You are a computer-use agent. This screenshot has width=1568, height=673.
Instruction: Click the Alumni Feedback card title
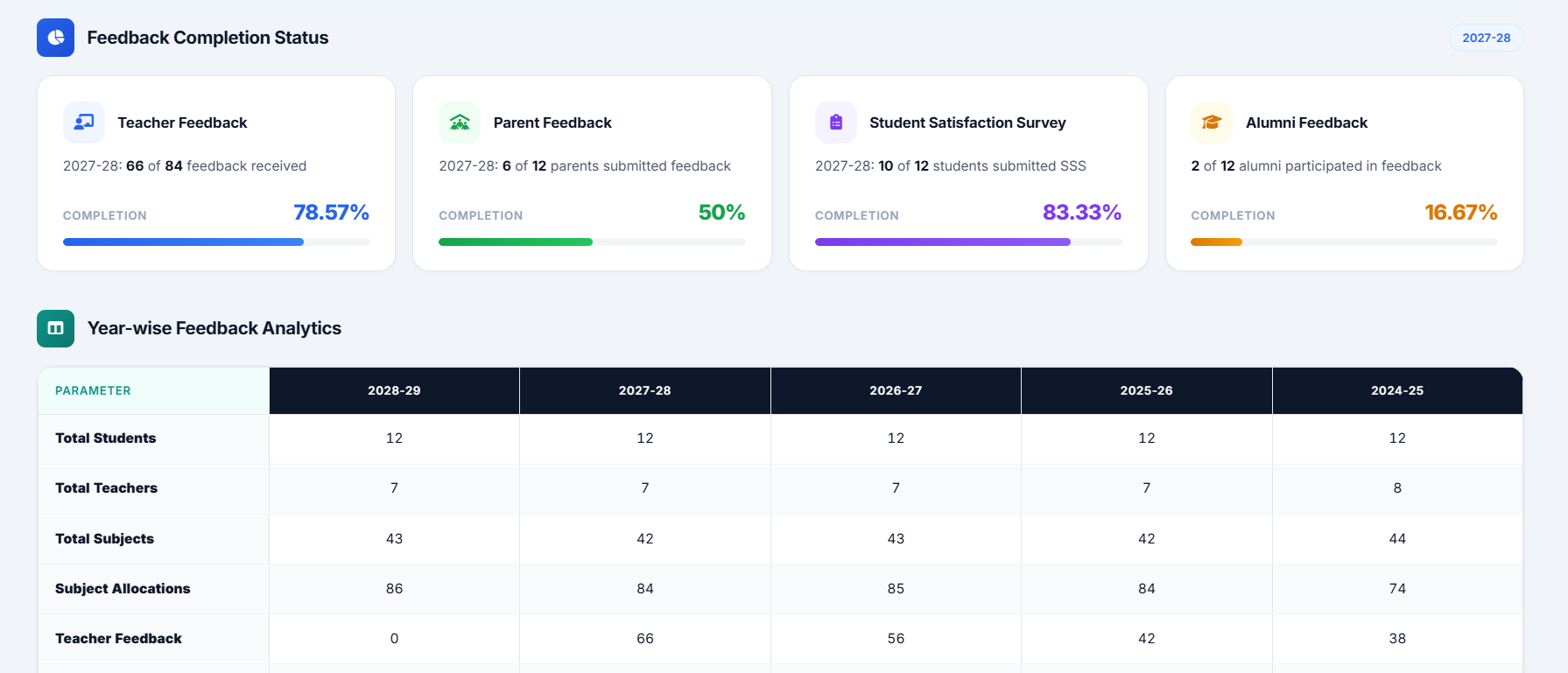coord(1306,123)
